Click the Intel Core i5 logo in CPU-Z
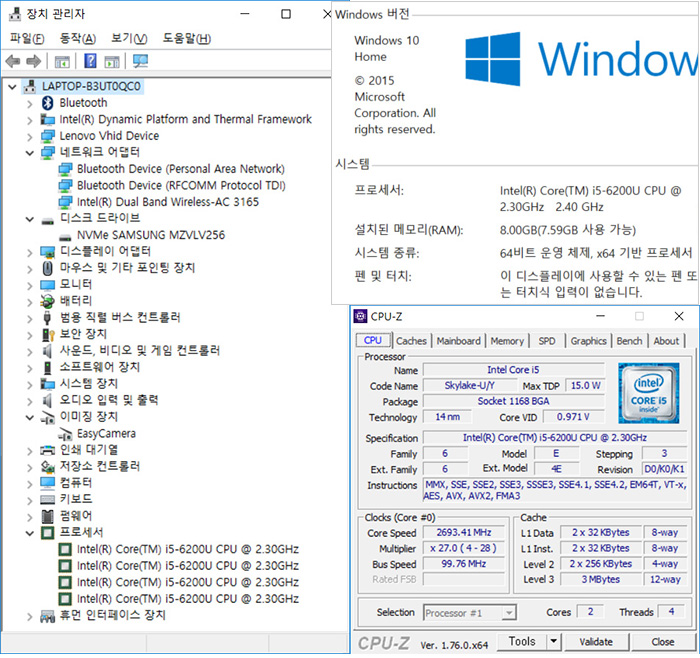The image size is (700, 658). 649,393
